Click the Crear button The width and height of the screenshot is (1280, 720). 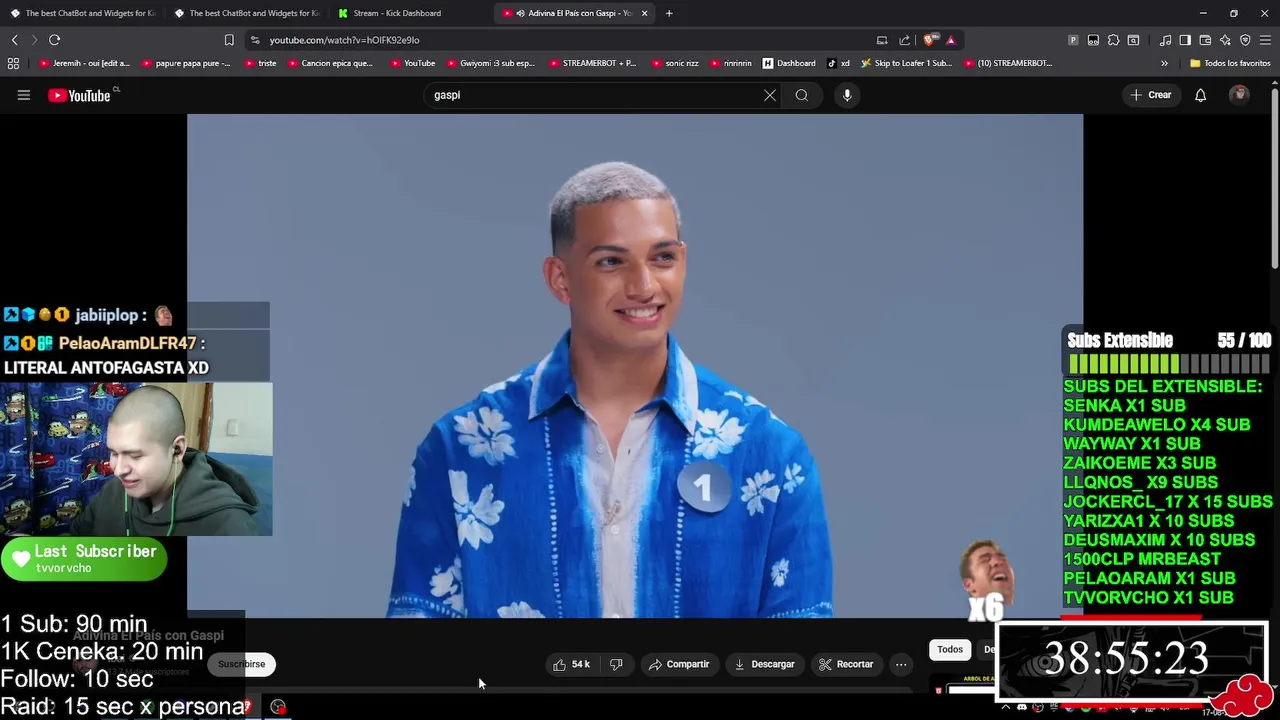pyautogui.click(x=1151, y=95)
